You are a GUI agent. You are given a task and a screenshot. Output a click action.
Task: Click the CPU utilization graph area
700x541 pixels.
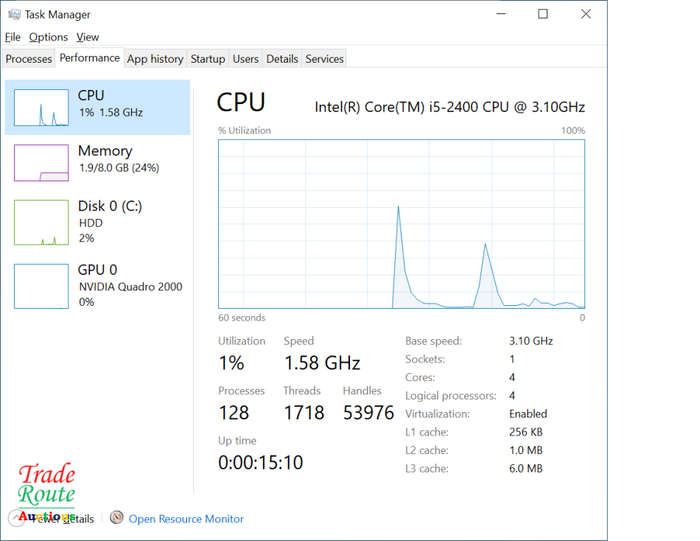[401, 223]
